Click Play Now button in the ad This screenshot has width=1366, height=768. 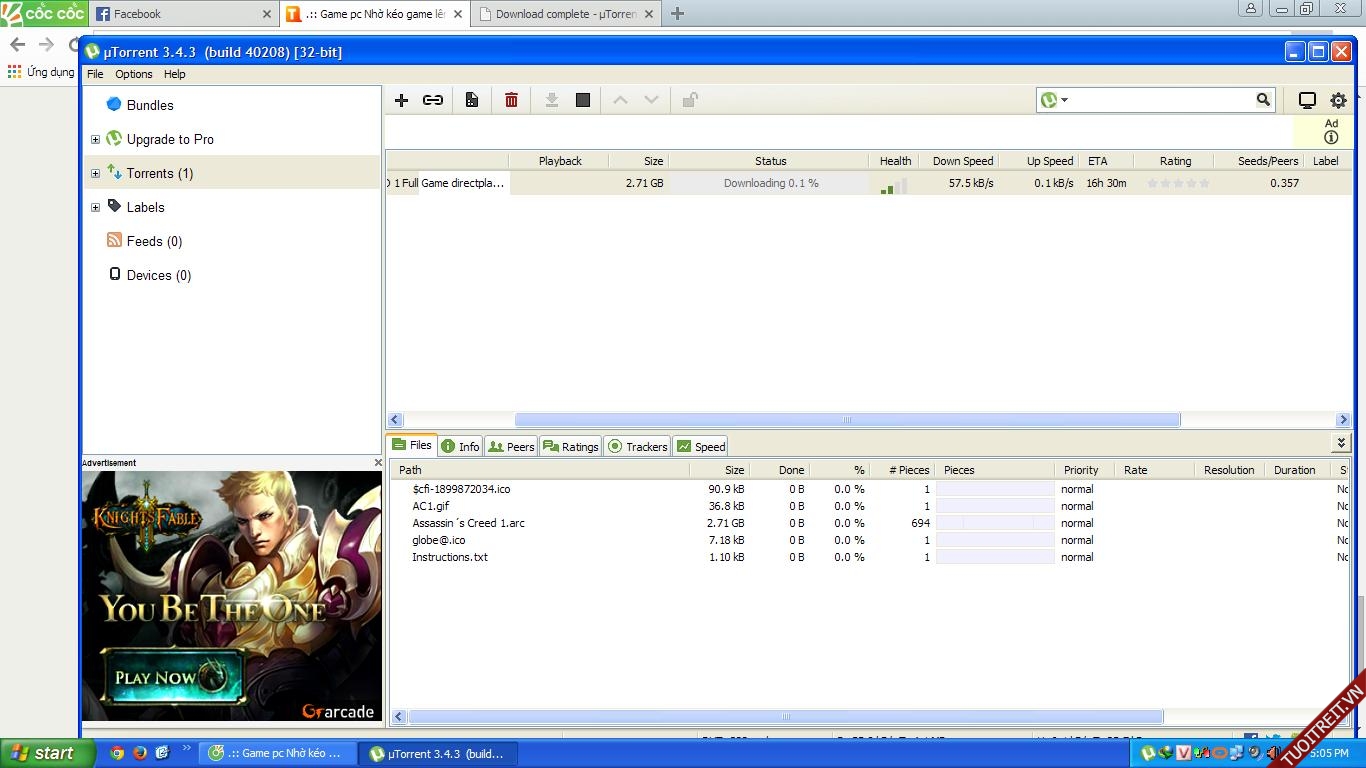(x=171, y=677)
